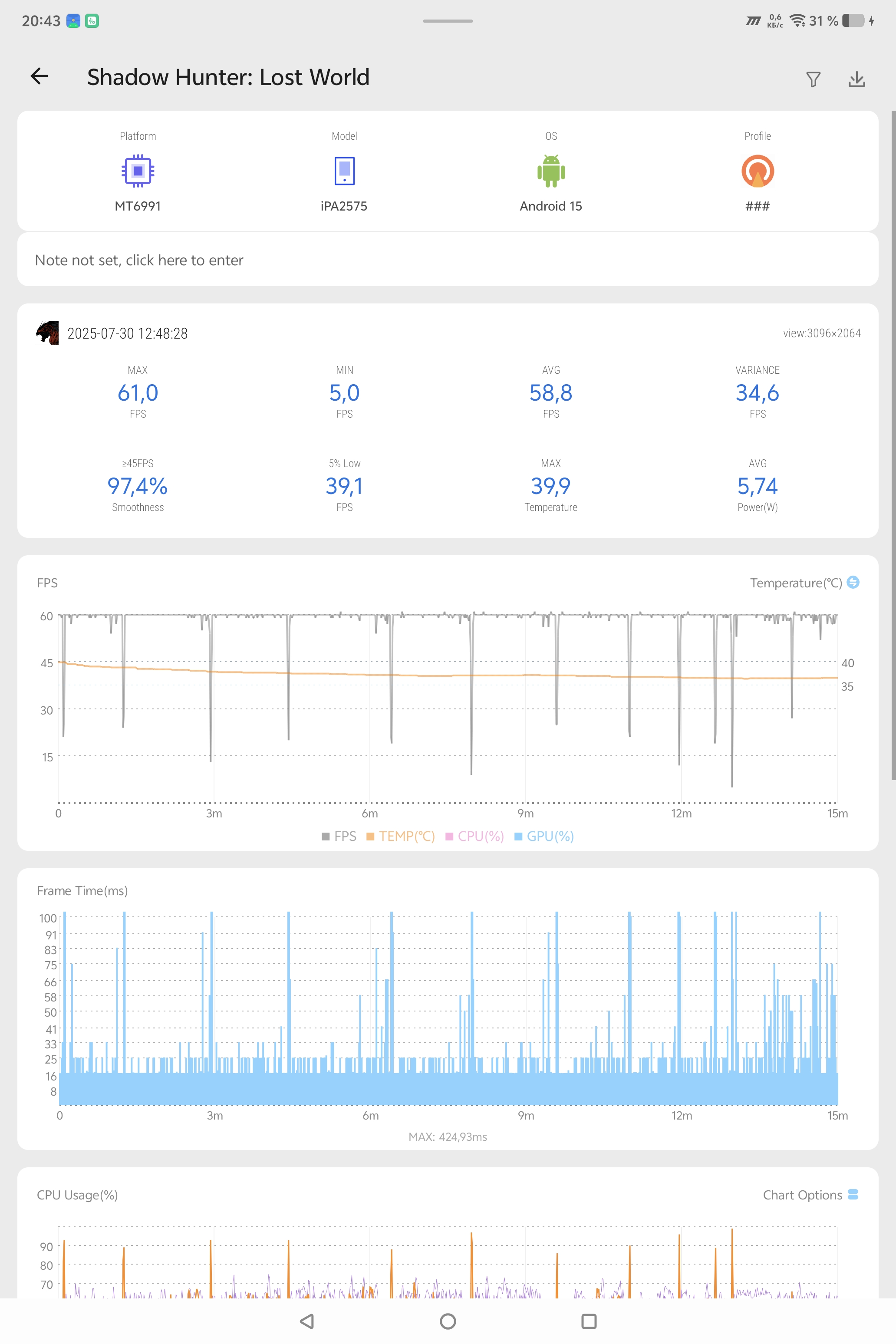896x1344 pixels.
Task: Select the MIN 5,0 FPS value
Action: click(344, 392)
